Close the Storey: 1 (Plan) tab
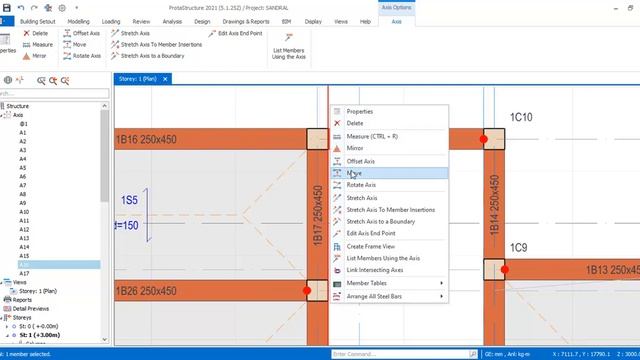The height and width of the screenshot is (360, 640). pos(165,79)
